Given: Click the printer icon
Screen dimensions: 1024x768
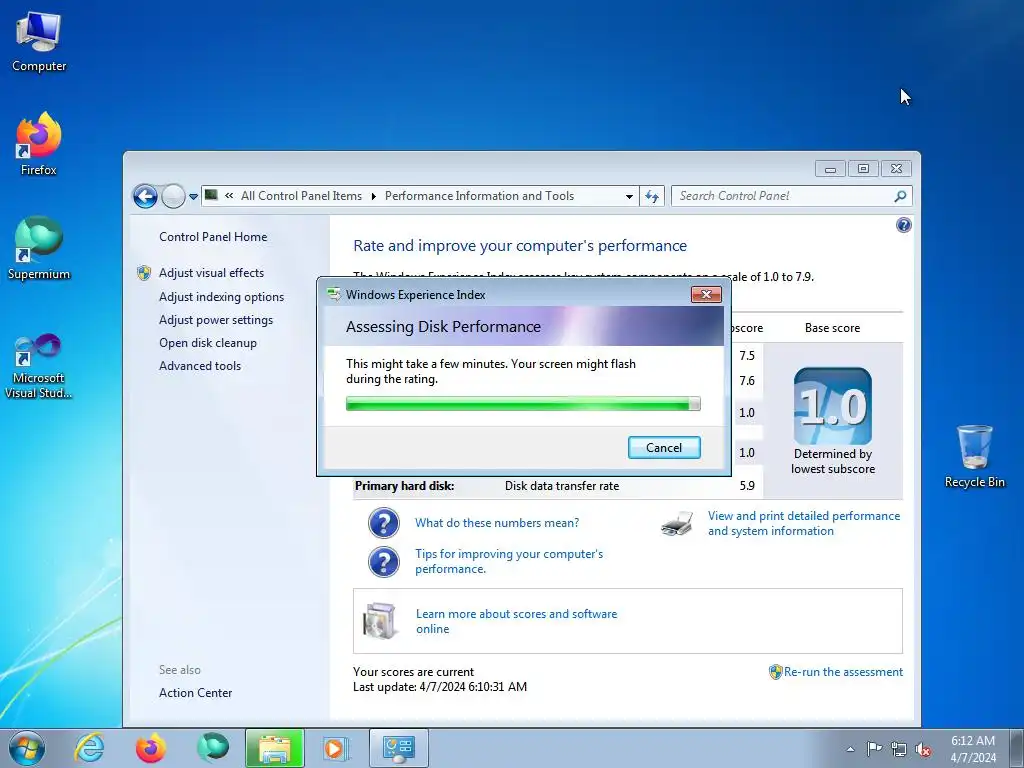Looking at the screenshot, I should [677, 524].
